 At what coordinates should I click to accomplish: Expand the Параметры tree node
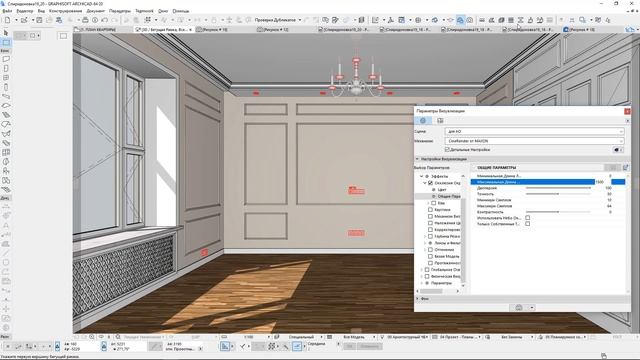coord(422,283)
